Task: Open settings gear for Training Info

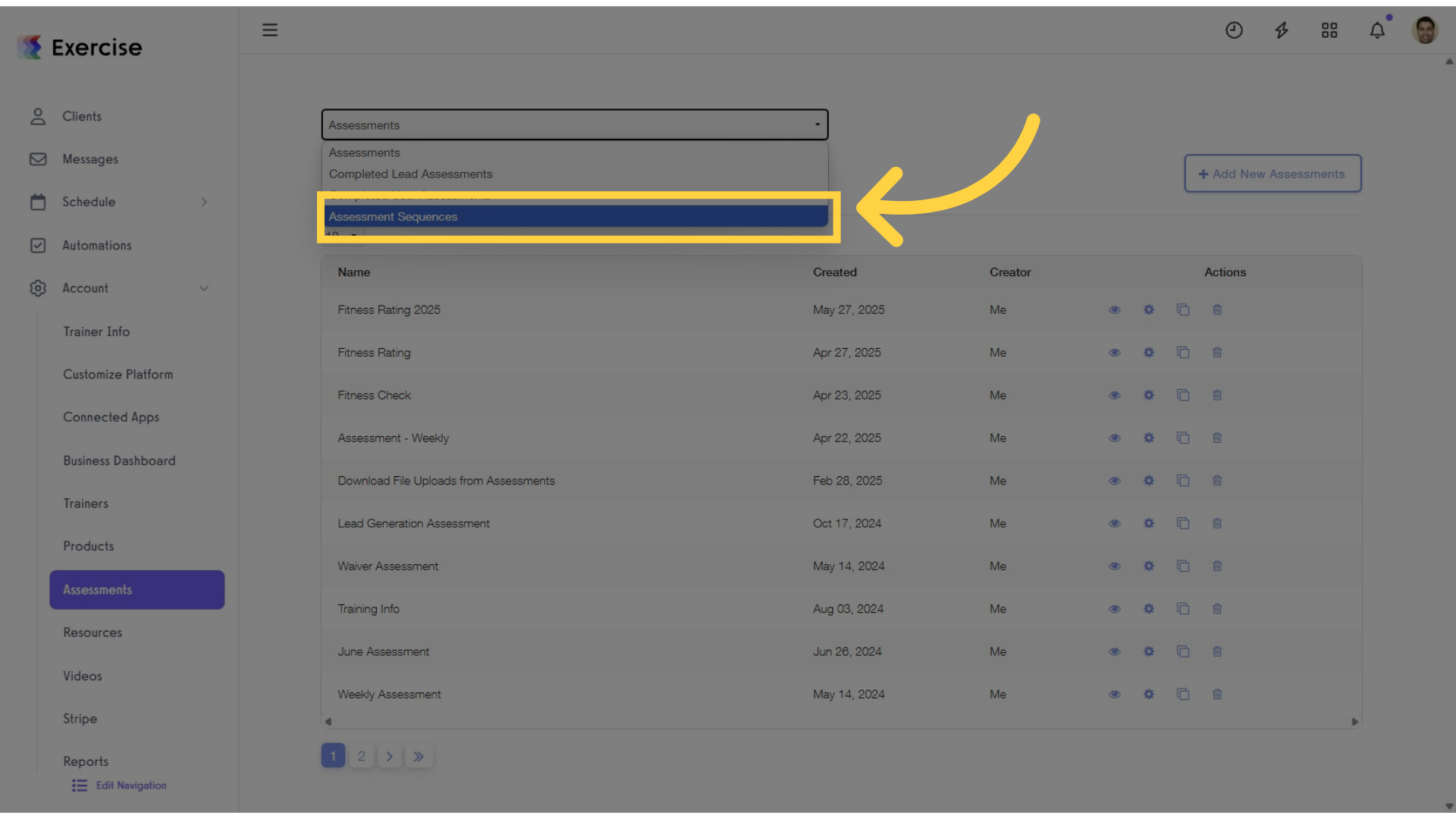Action: click(x=1149, y=609)
